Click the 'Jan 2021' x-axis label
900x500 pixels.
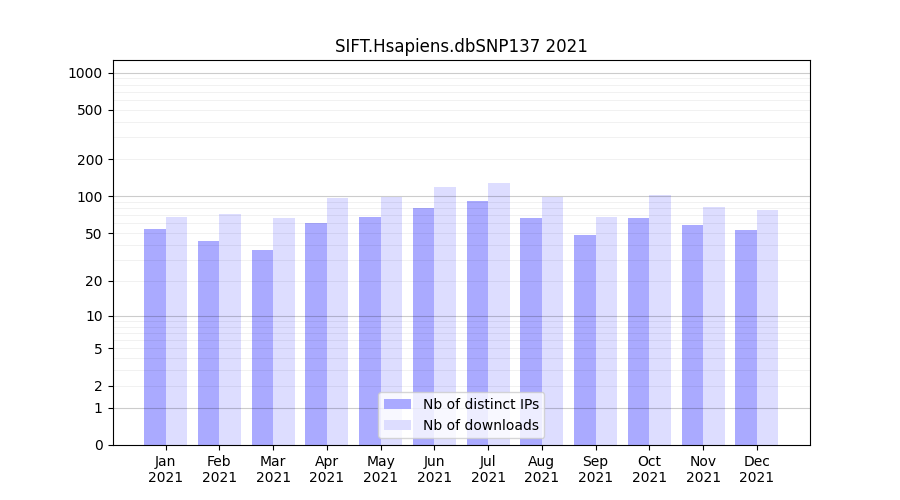point(166,469)
